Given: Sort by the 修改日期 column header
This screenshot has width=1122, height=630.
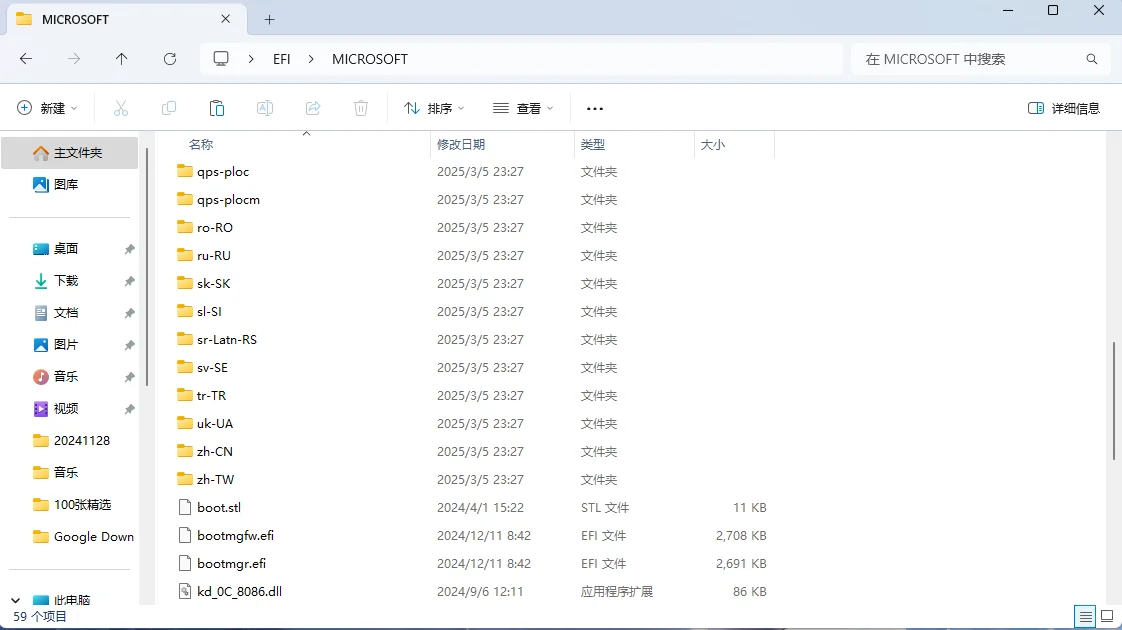Looking at the screenshot, I should tap(461, 145).
